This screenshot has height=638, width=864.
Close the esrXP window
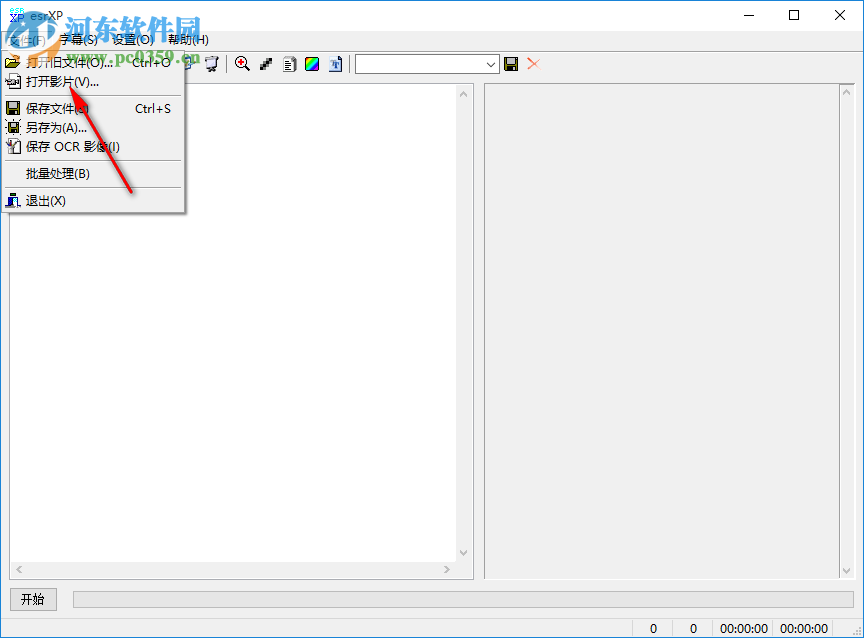click(840, 15)
